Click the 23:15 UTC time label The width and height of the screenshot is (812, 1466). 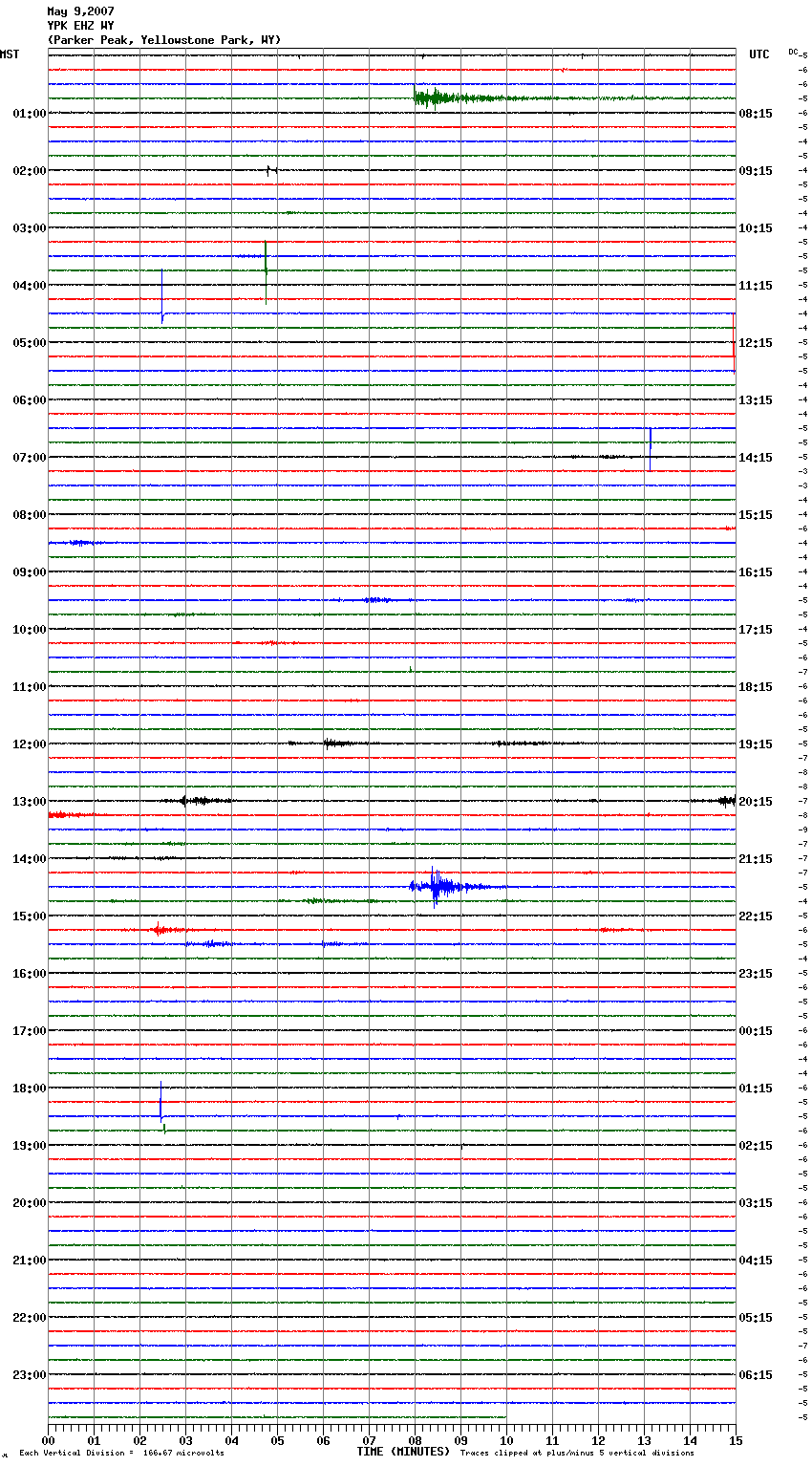pos(756,974)
